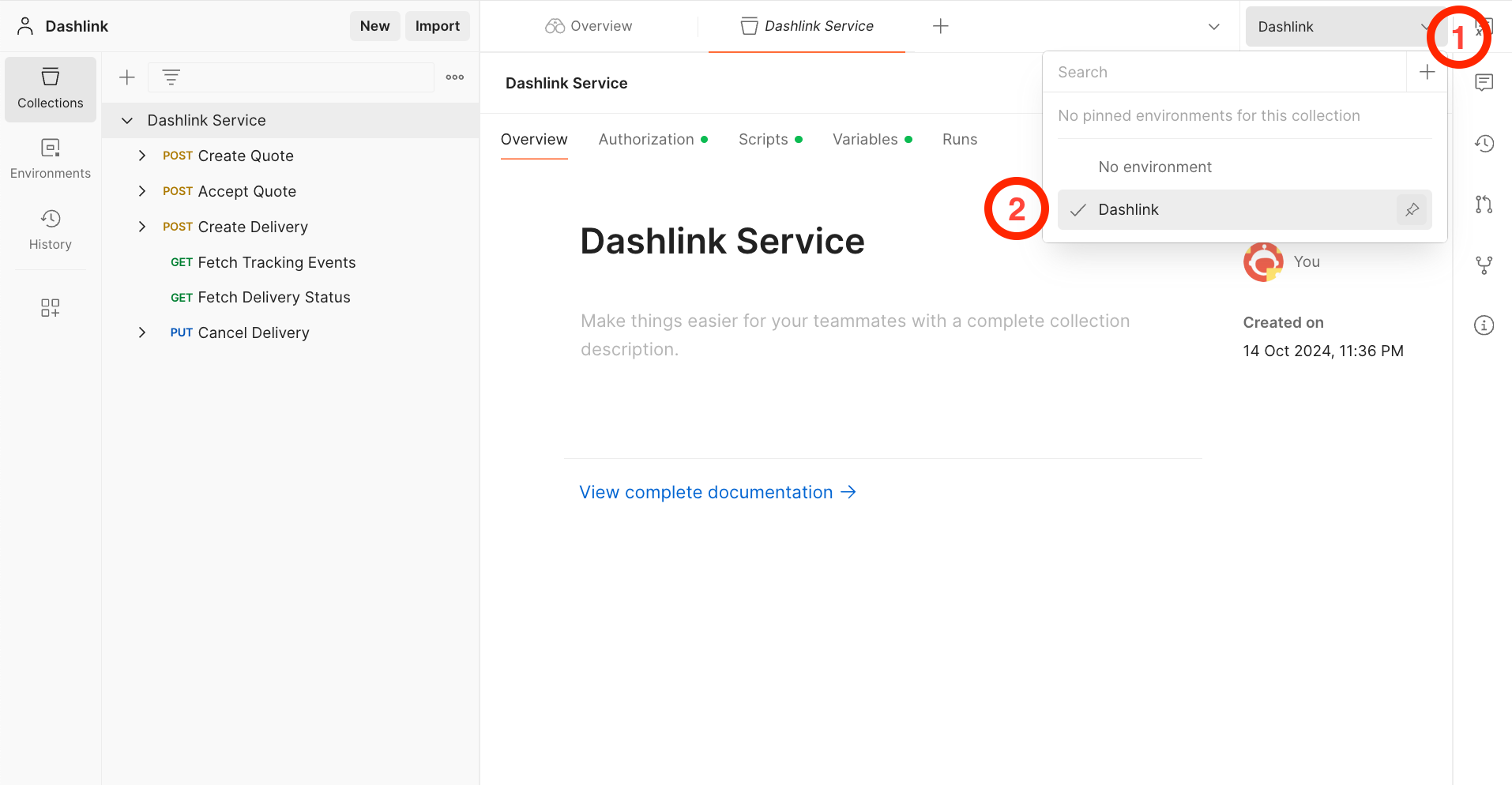The width and height of the screenshot is (1512, 785).
Task: Open the collection more actions menu
Action: (454, 77)
